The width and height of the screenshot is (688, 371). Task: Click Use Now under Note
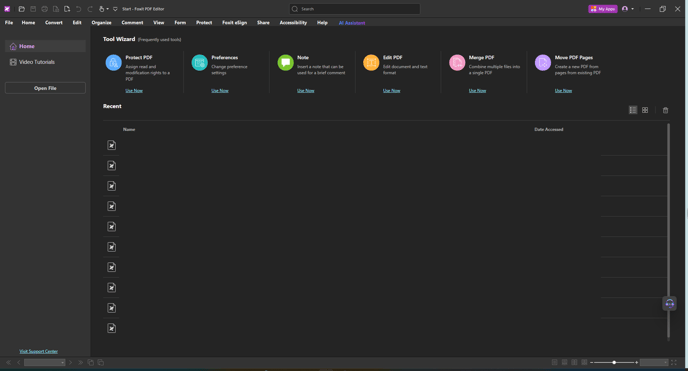[306, 90]
